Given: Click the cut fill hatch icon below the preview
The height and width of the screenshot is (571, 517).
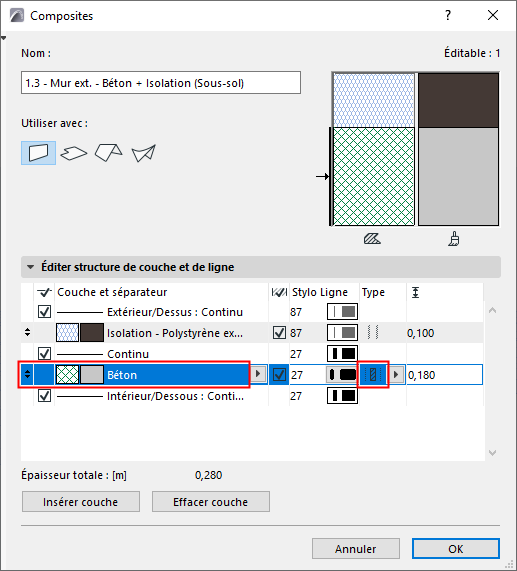Looking at the screenshot, I should 372,239.
